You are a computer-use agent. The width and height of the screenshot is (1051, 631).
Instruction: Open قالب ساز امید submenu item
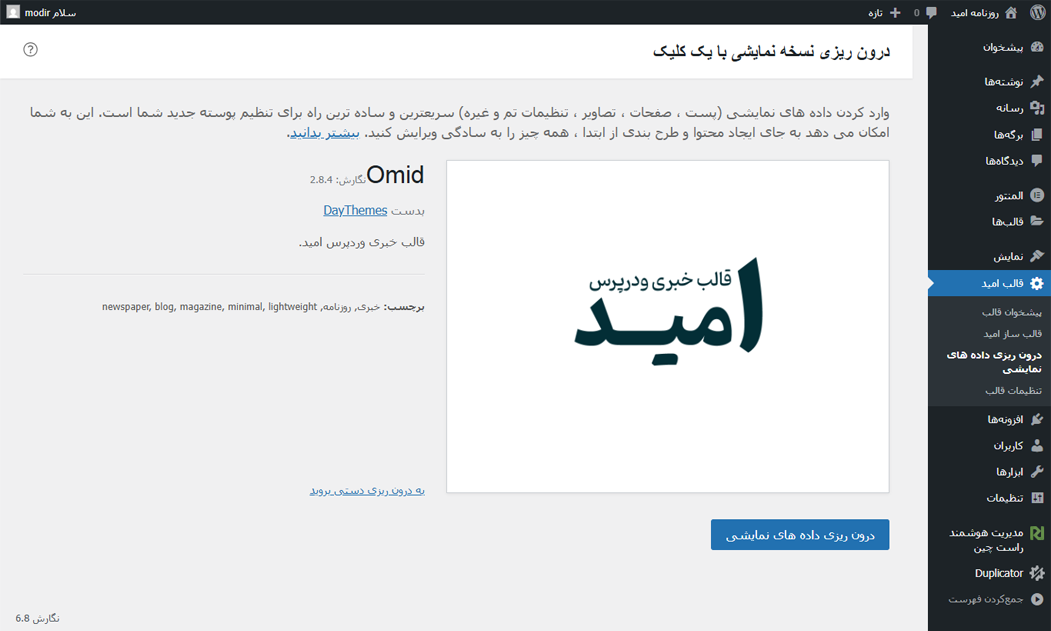point(1013,333)
